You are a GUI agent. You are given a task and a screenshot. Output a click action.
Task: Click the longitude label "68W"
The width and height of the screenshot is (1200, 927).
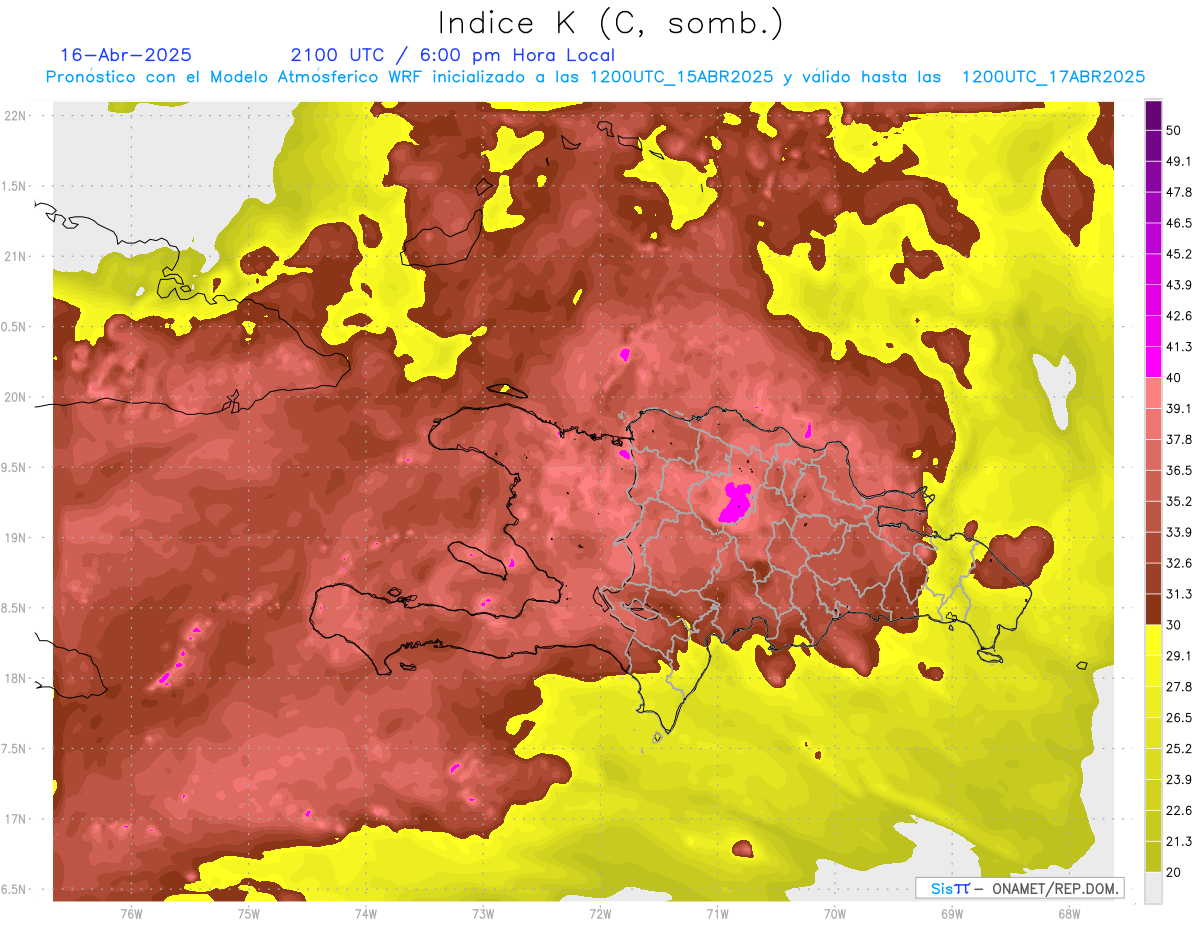1069,914
